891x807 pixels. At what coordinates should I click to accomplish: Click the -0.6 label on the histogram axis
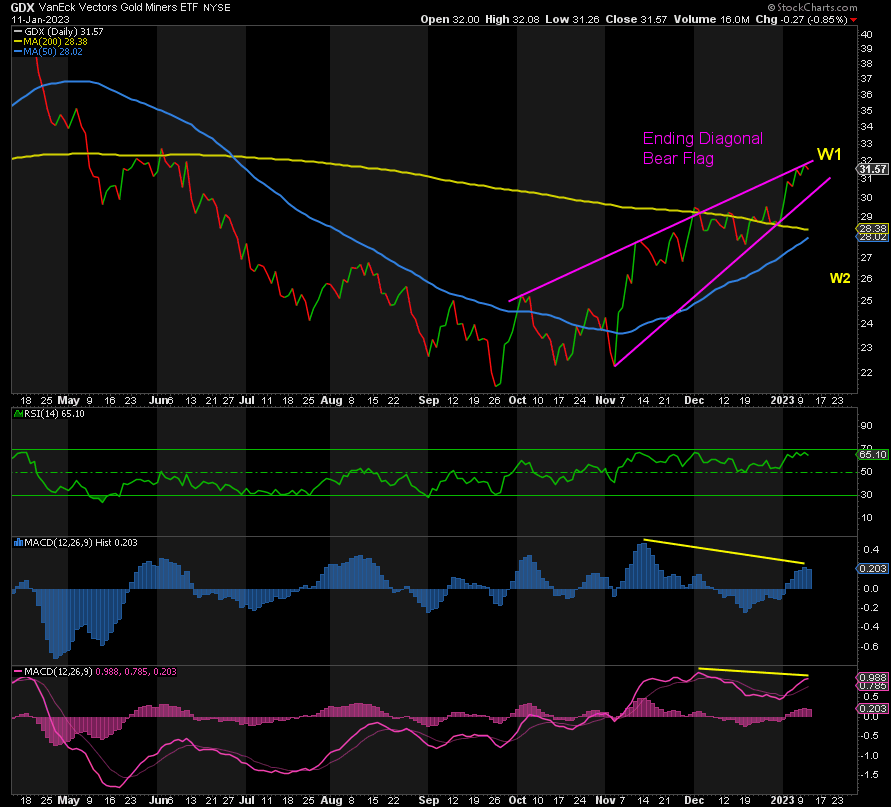coord(871,647)
